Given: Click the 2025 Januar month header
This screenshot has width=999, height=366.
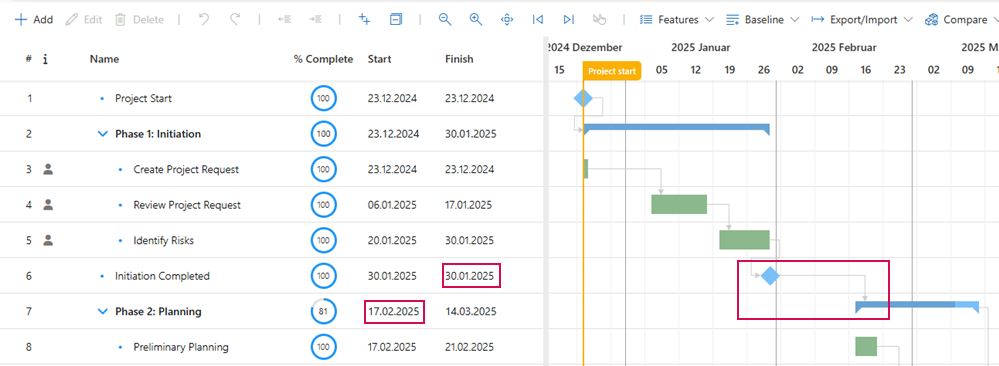Looking at the screenshot, I should tap(700, 47).
